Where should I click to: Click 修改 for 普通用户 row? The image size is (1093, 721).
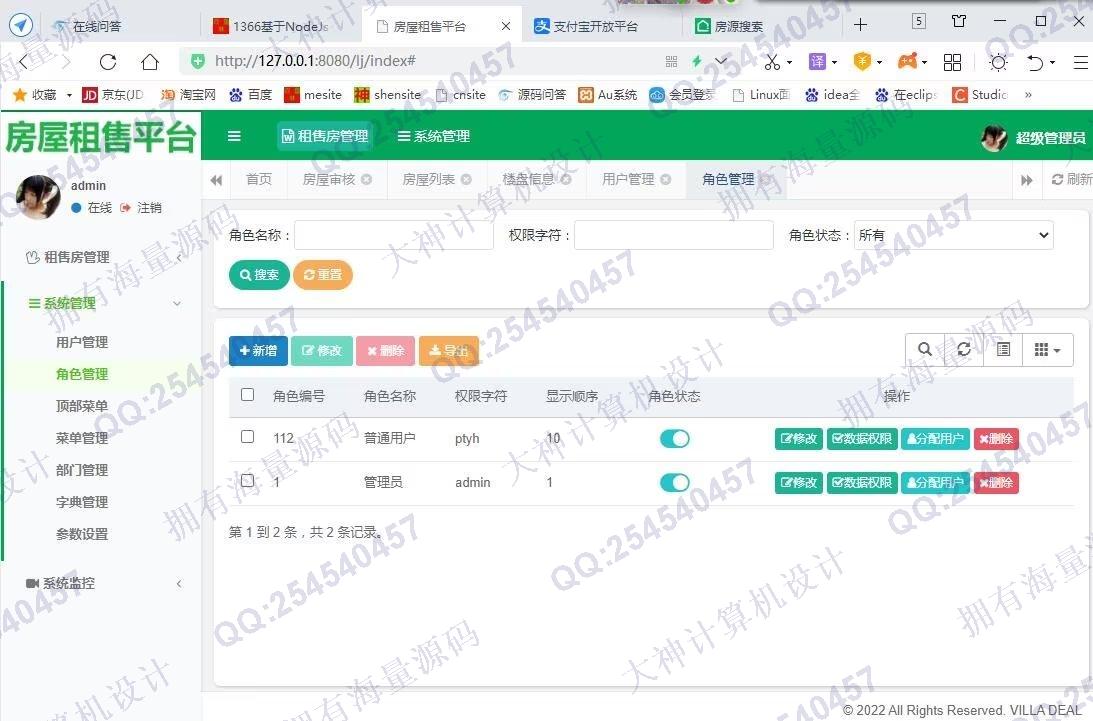pyautogui.click(x=799, y=439)
